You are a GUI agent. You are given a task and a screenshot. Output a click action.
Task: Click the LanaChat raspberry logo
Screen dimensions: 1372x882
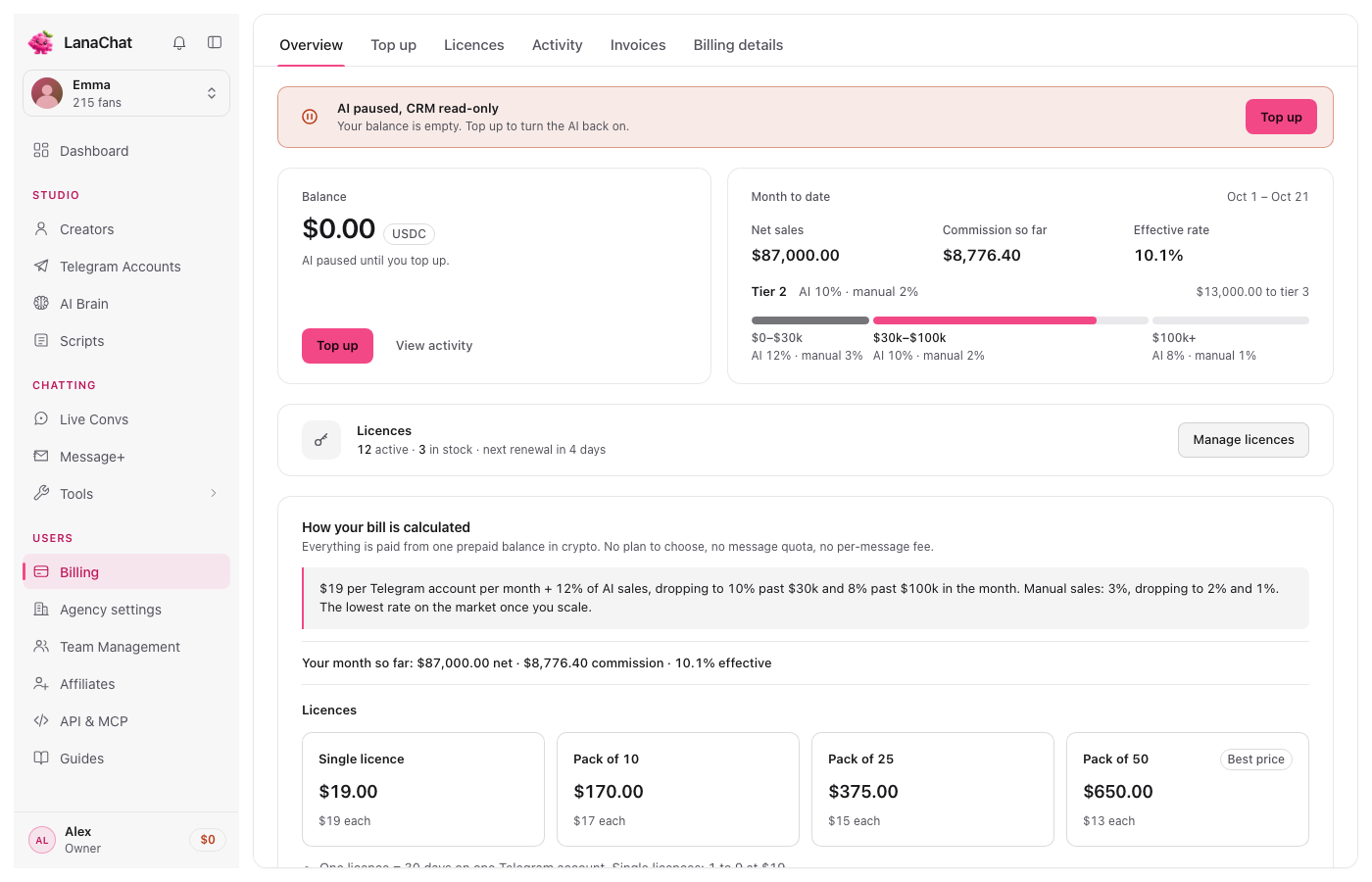coord(41,42)
